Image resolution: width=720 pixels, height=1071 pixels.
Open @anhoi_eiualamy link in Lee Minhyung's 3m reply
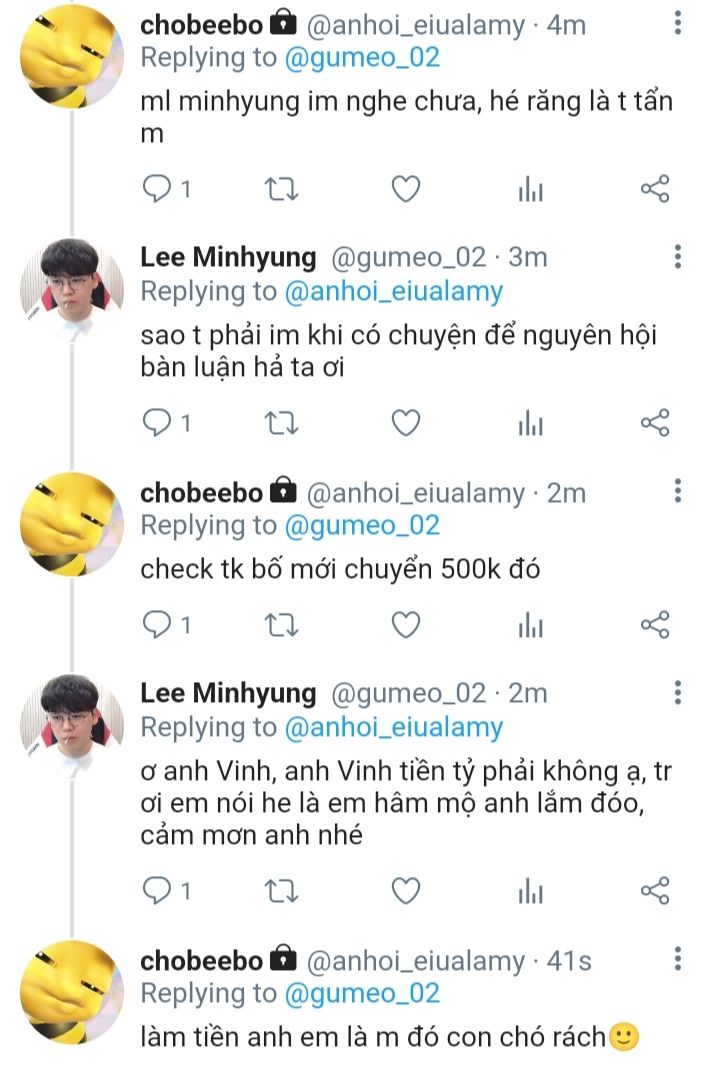point(394,291)
